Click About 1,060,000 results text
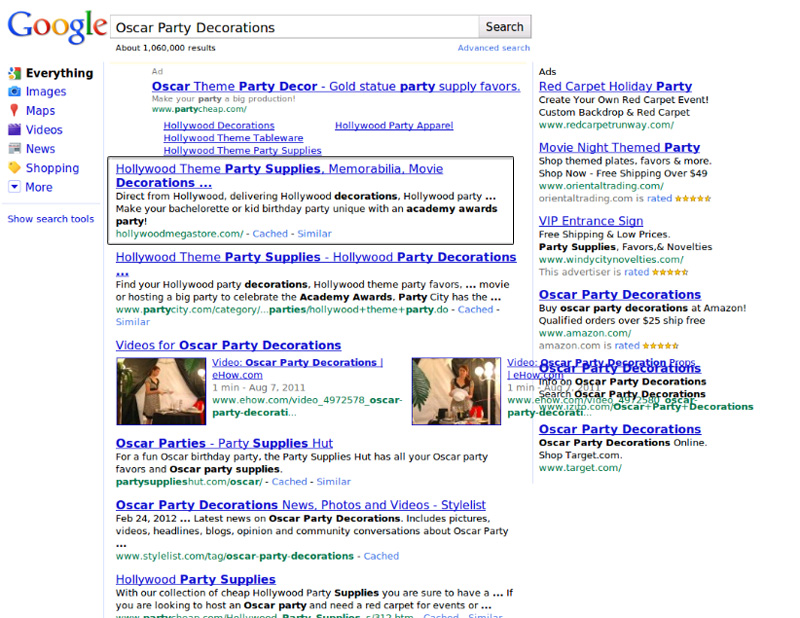The width and height of the screenshot is (800, 618). 165,48
